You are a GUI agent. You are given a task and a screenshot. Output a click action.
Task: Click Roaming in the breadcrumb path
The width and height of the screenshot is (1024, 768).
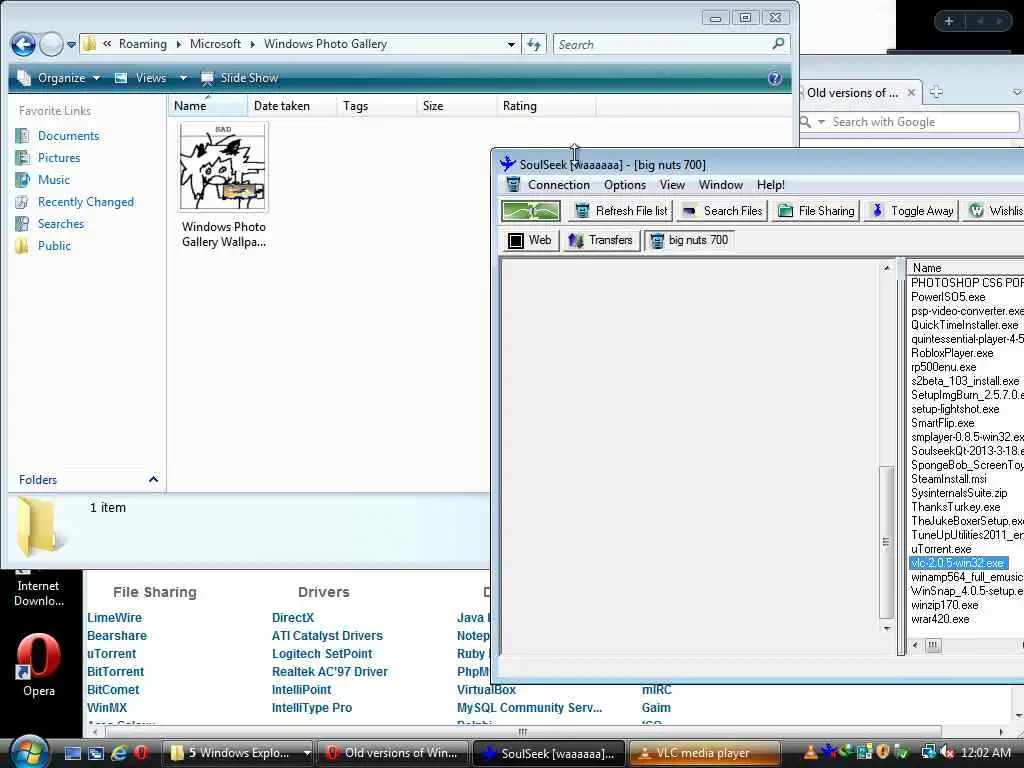[142, 44]
